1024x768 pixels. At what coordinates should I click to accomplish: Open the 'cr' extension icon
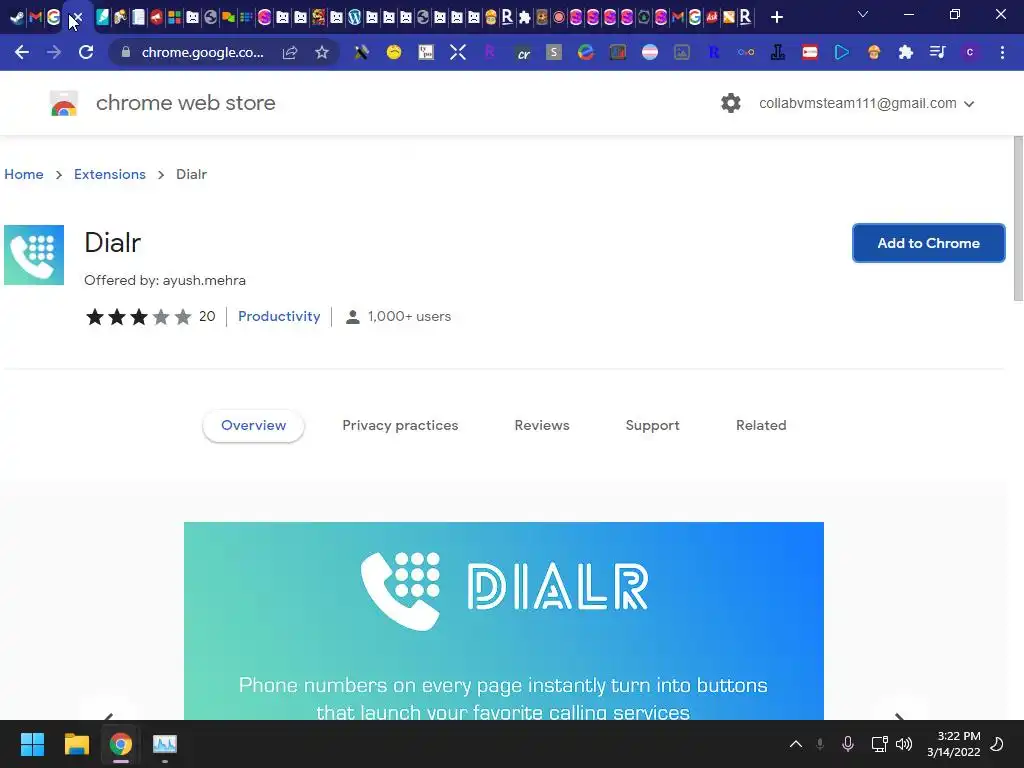click(x=522, y=52)
